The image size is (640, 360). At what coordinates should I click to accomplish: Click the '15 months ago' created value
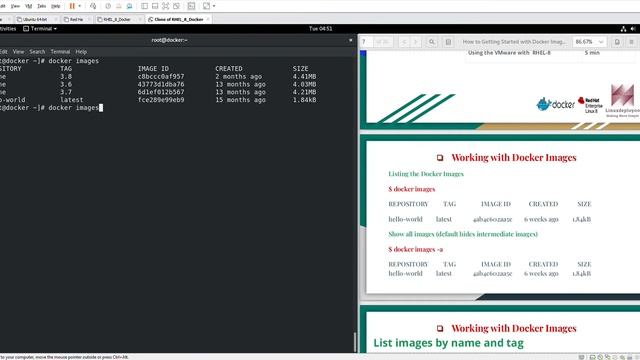(240, 100)
